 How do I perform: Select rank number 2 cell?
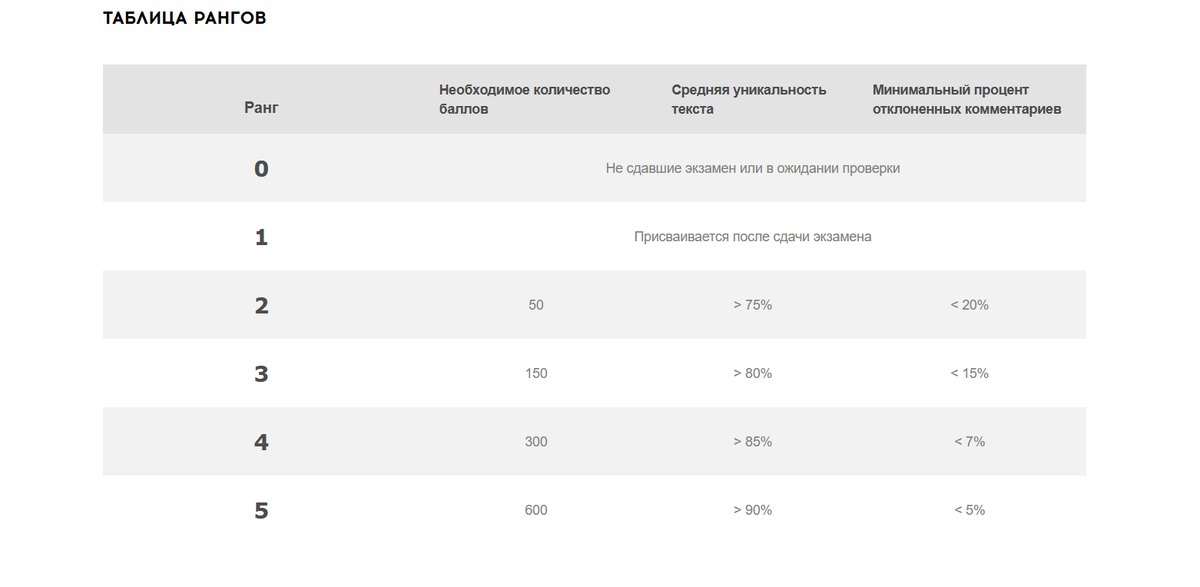261,305
